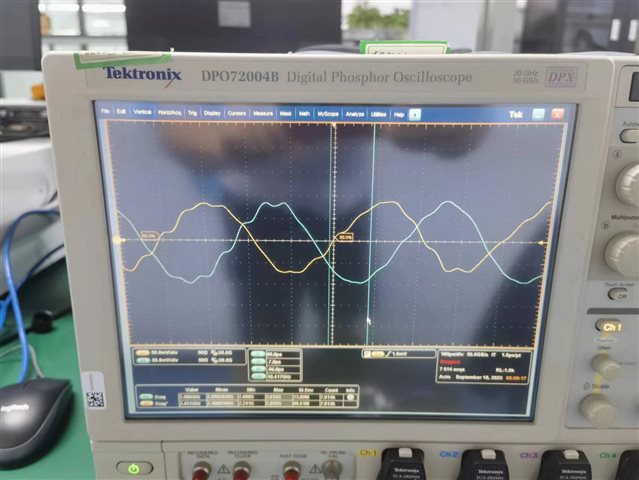Click the 100ps/div horizontal scale readout
The width and height of the screenshot is (639, 480).
452,355
